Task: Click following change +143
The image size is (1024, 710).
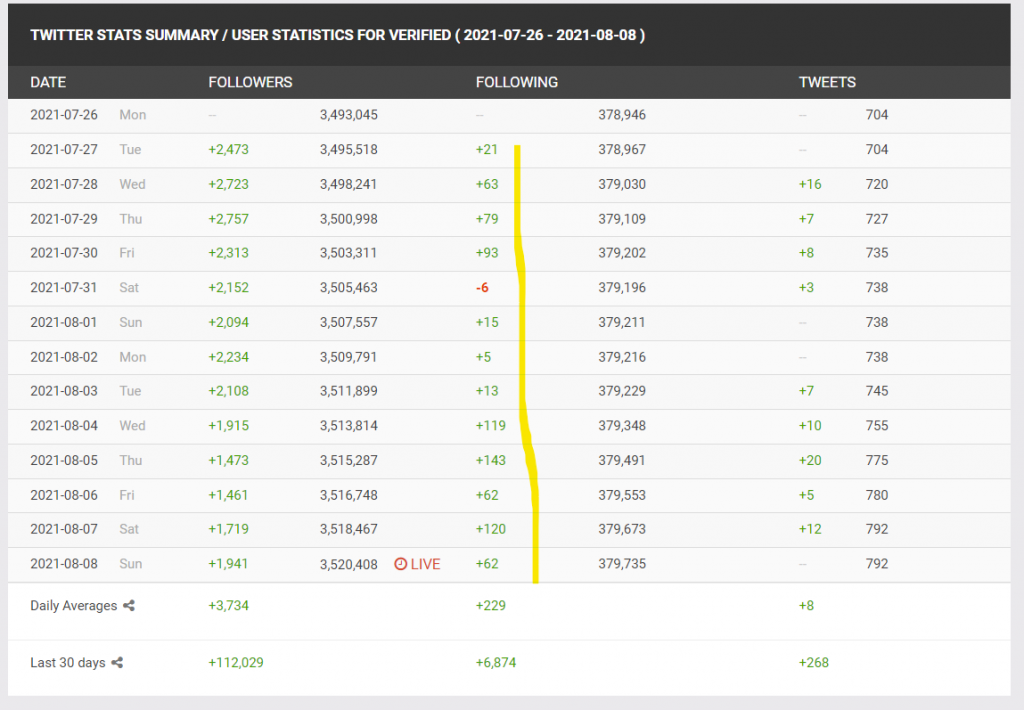Action: [x=490, y=460]
